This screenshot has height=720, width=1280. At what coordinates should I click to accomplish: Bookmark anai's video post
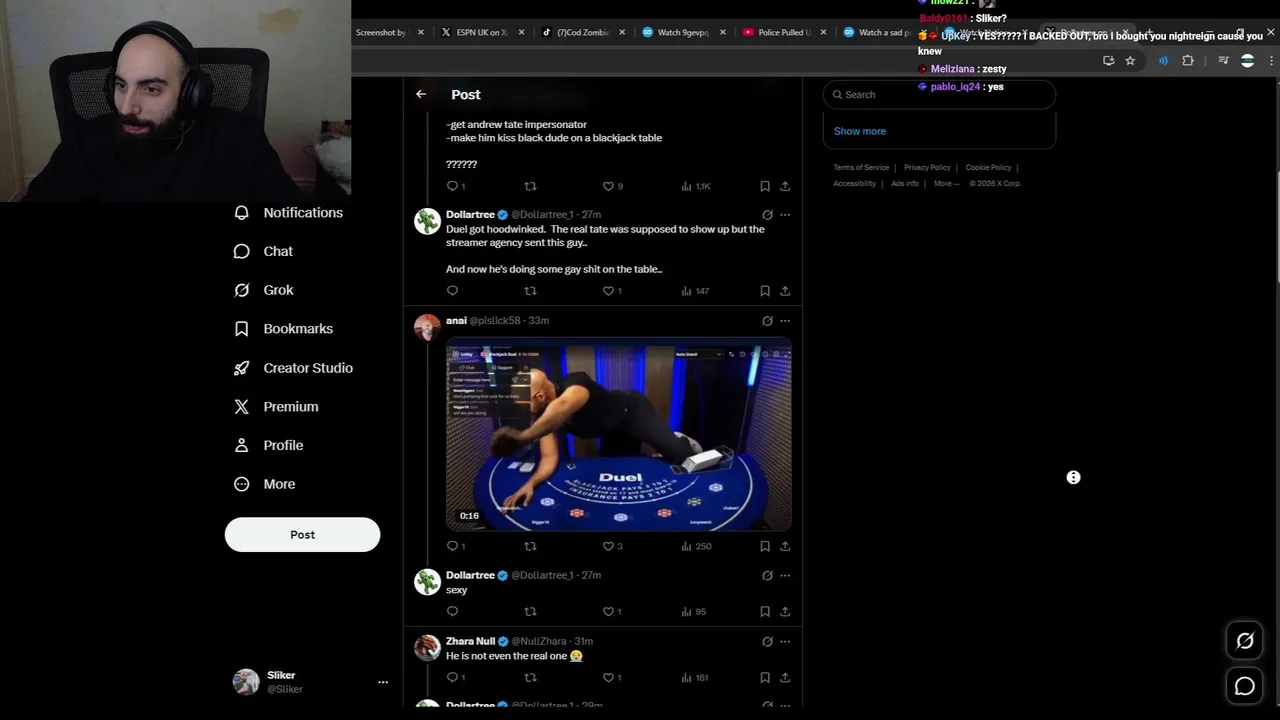click(765, 546)
